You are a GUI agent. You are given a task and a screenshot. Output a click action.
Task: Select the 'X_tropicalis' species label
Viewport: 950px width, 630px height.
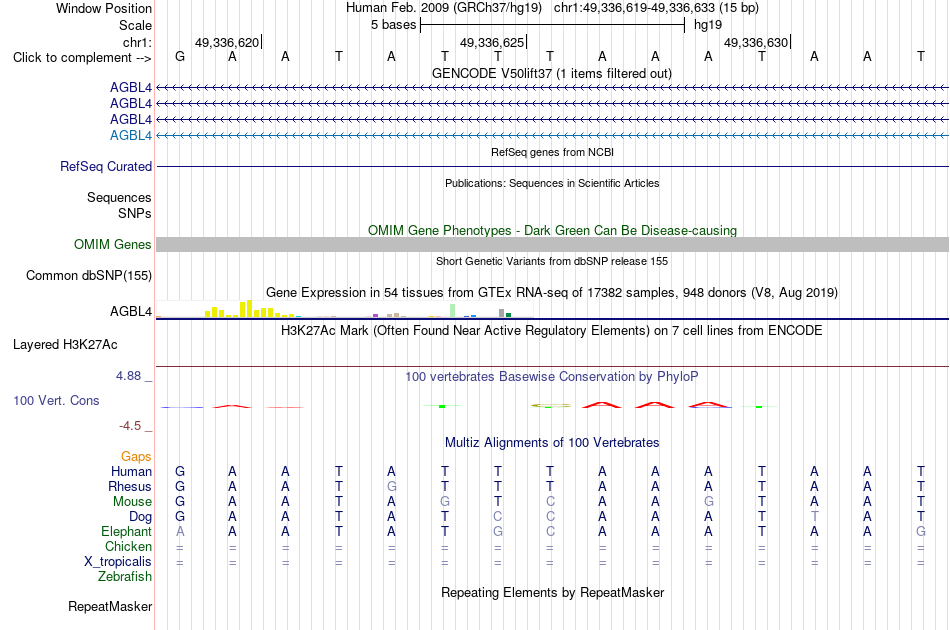(x=118, y=562)
